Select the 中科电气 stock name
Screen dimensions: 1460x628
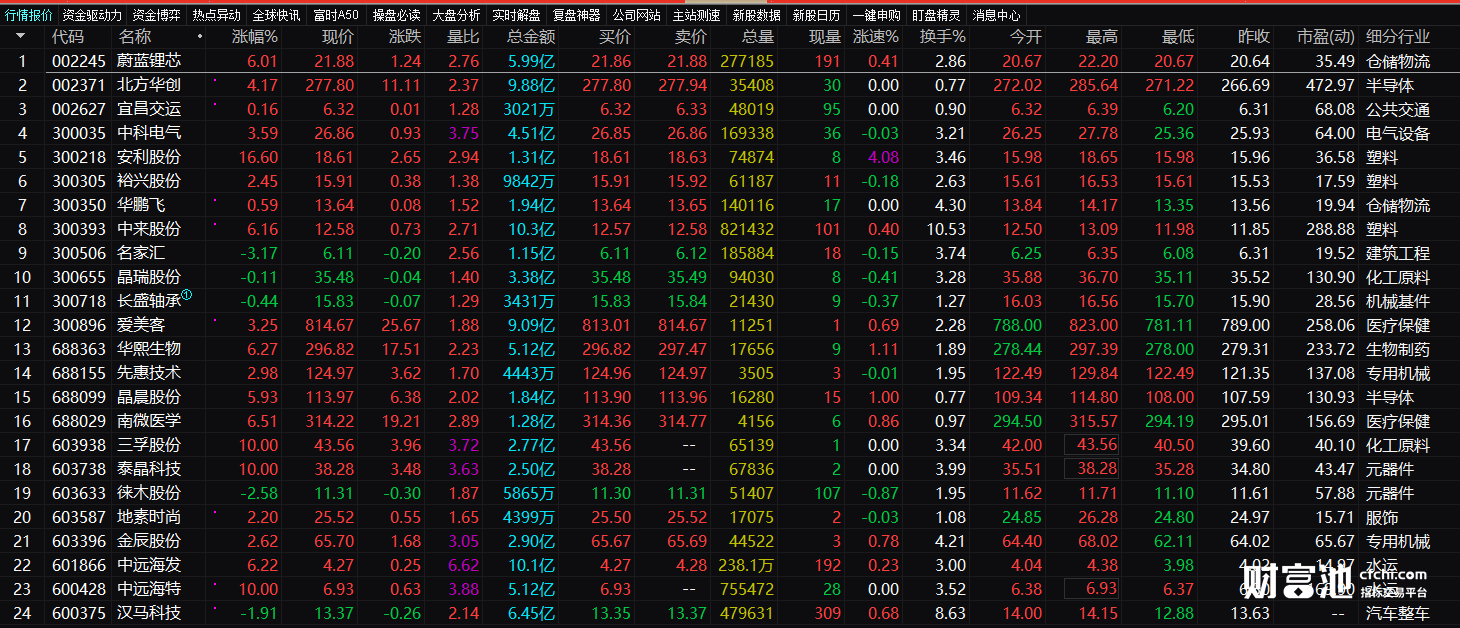coord(150,133)
